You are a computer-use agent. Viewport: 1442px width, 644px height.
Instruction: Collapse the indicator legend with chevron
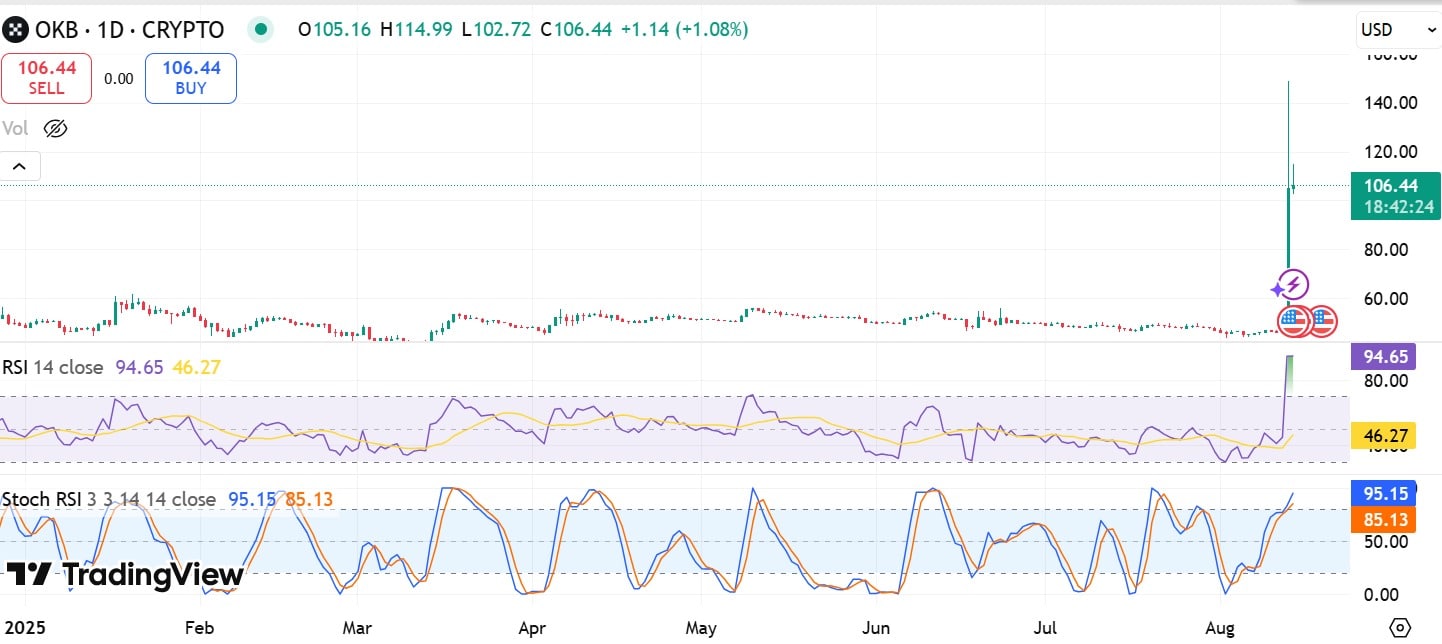pos(20,166)
